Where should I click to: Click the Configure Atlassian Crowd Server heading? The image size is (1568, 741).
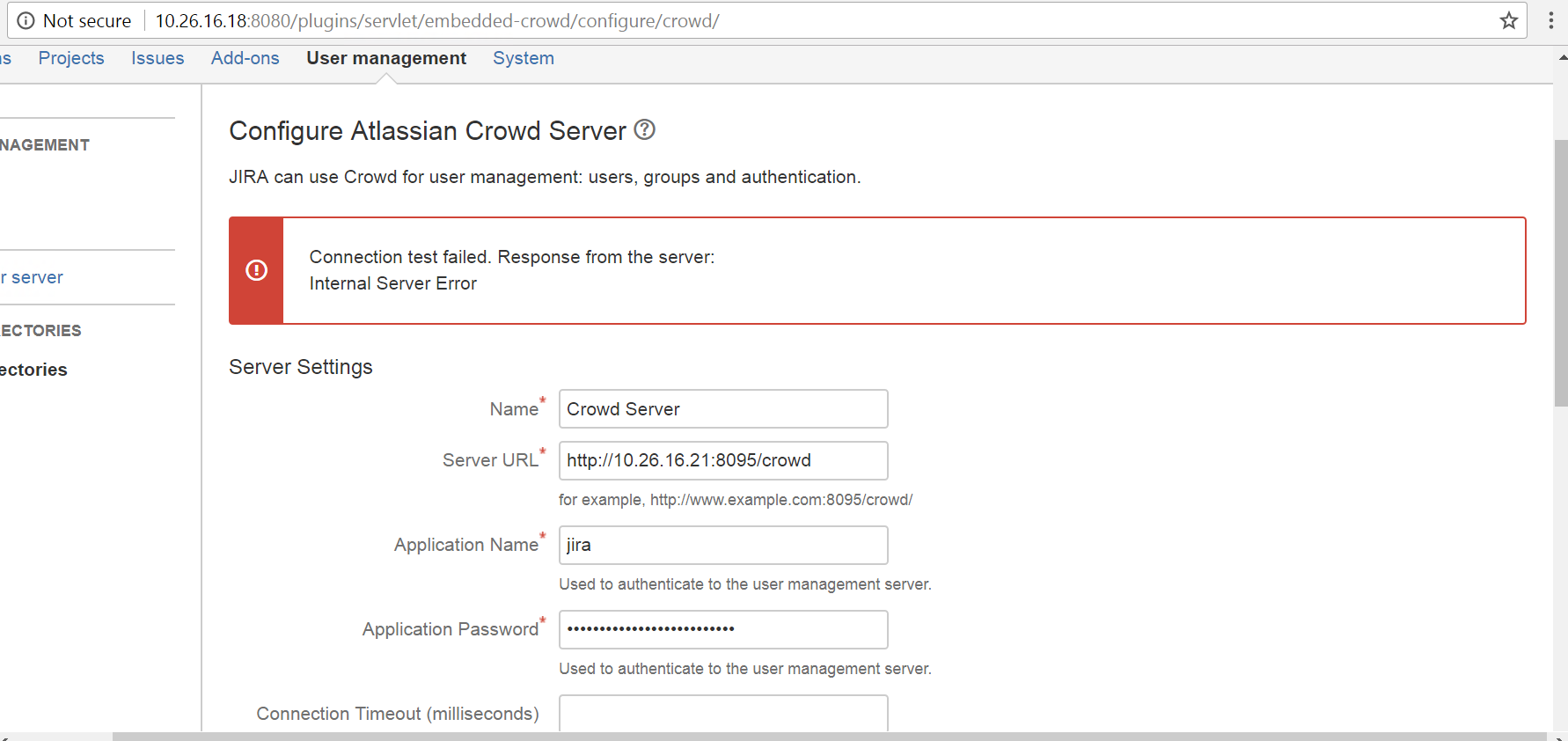[x=428, y=130]
